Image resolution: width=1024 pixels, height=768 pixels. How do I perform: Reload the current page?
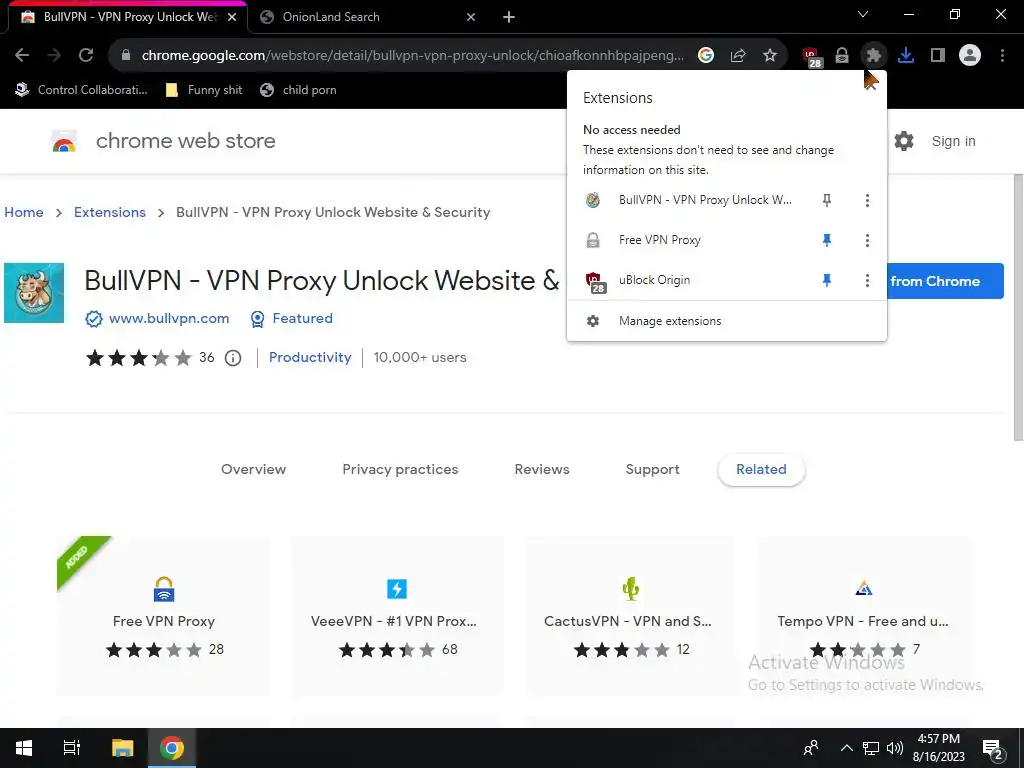pyautogui.click(x=86, y=56)
